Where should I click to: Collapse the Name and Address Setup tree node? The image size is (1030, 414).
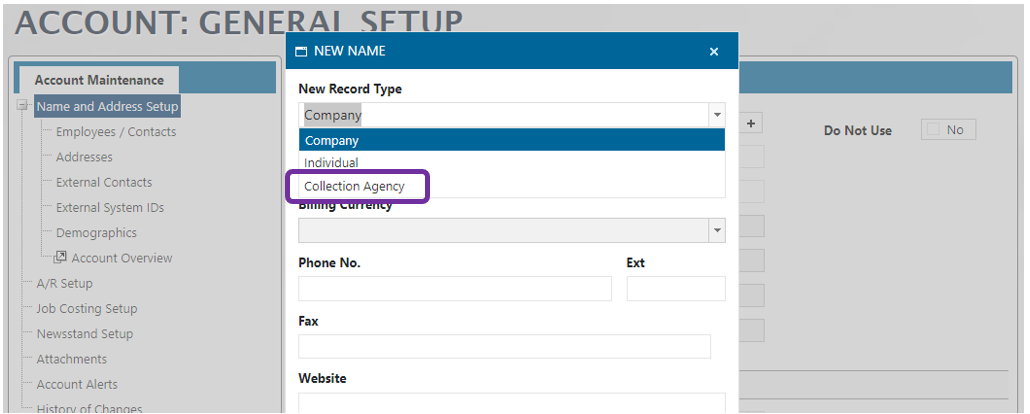22,106
